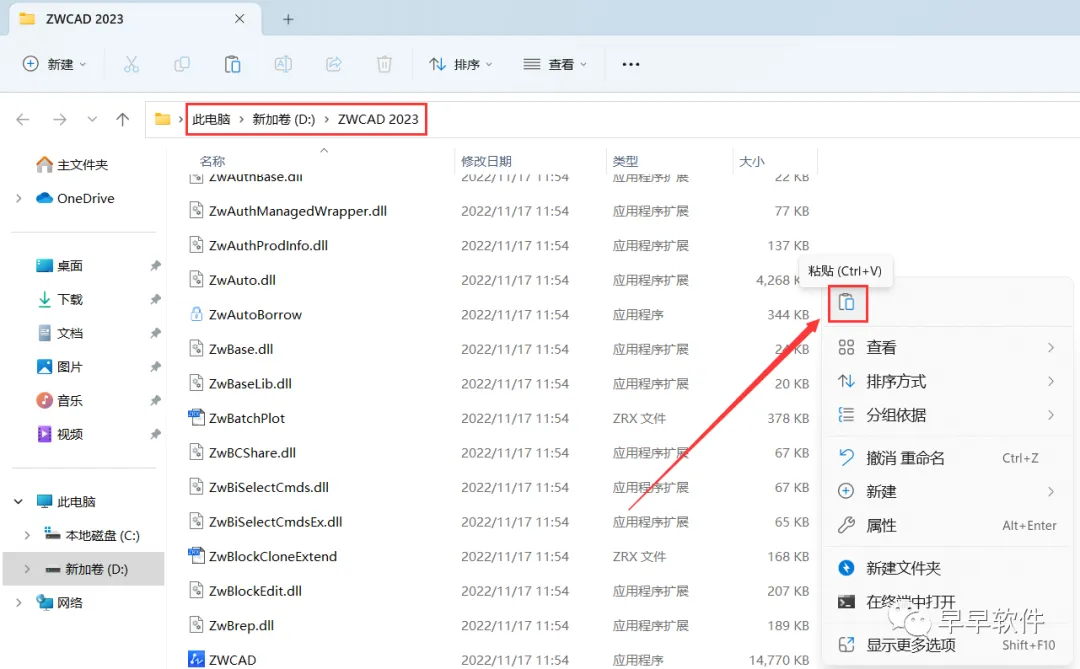Click the Rename icon in toolbar
The width and height of the screenshot is (1080, 669).
tap(283, 64)
